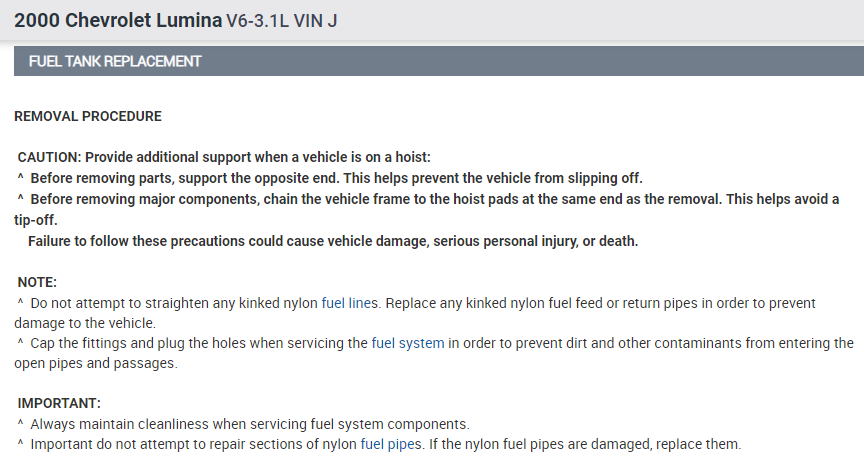The image size is (864, 476).
Task: Open the "fuel lines" hyperlink
Action: pyautogui.click(x=350, y=302)
